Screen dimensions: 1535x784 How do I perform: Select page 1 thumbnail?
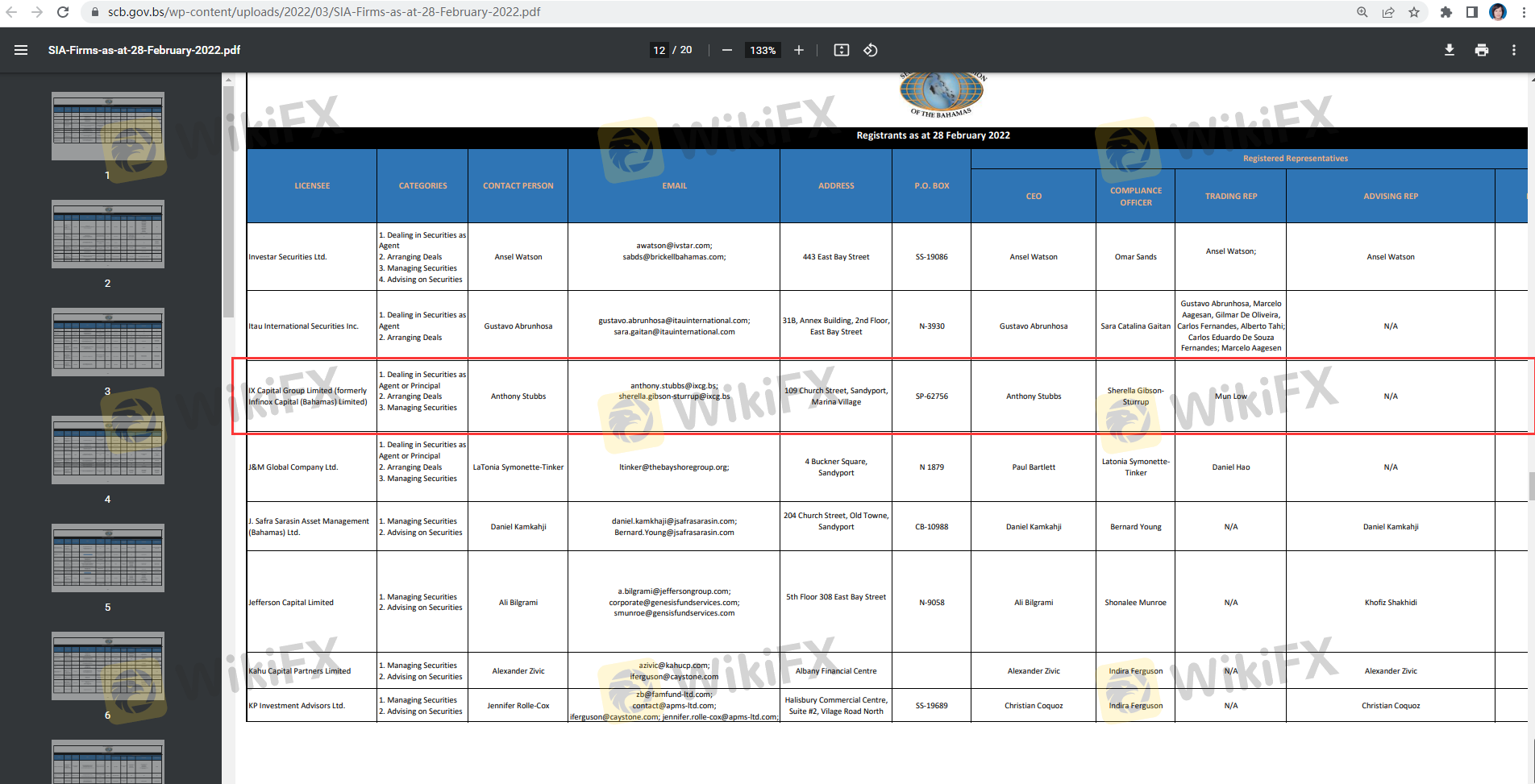[x=108, y=126]
